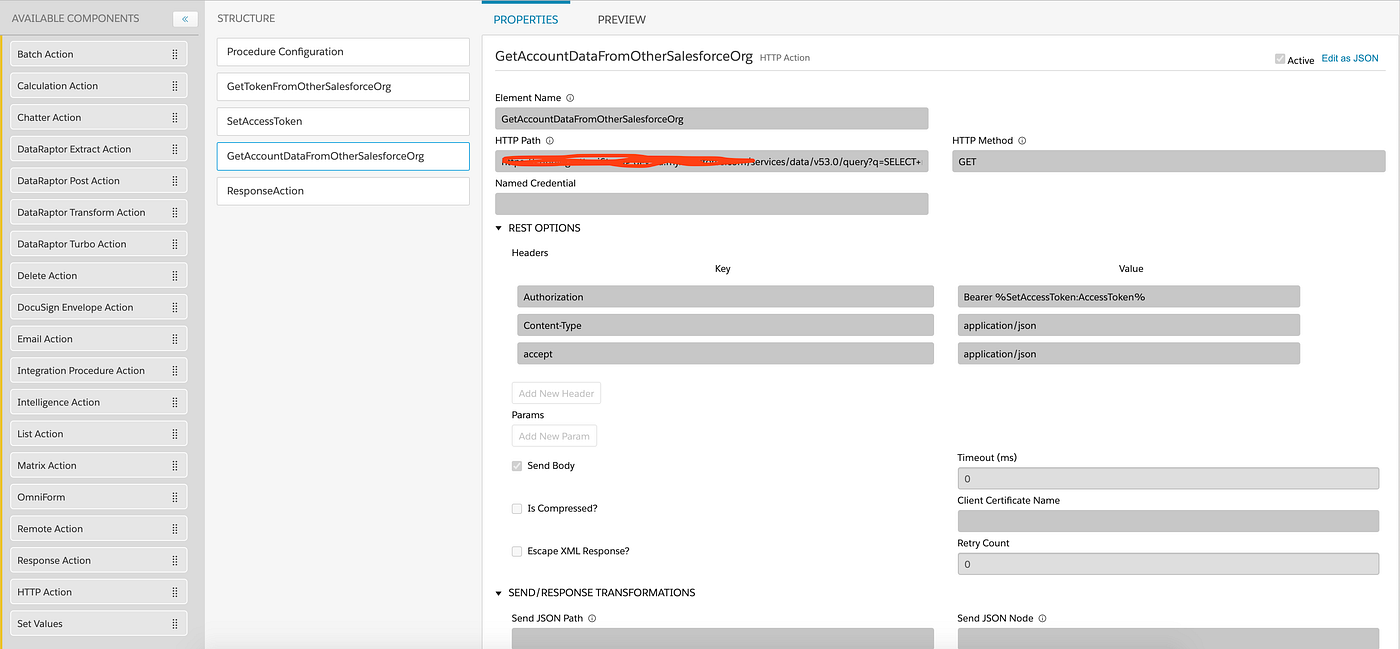
Task: Click drag handle of Remote Action
Action: click(174, 528)
